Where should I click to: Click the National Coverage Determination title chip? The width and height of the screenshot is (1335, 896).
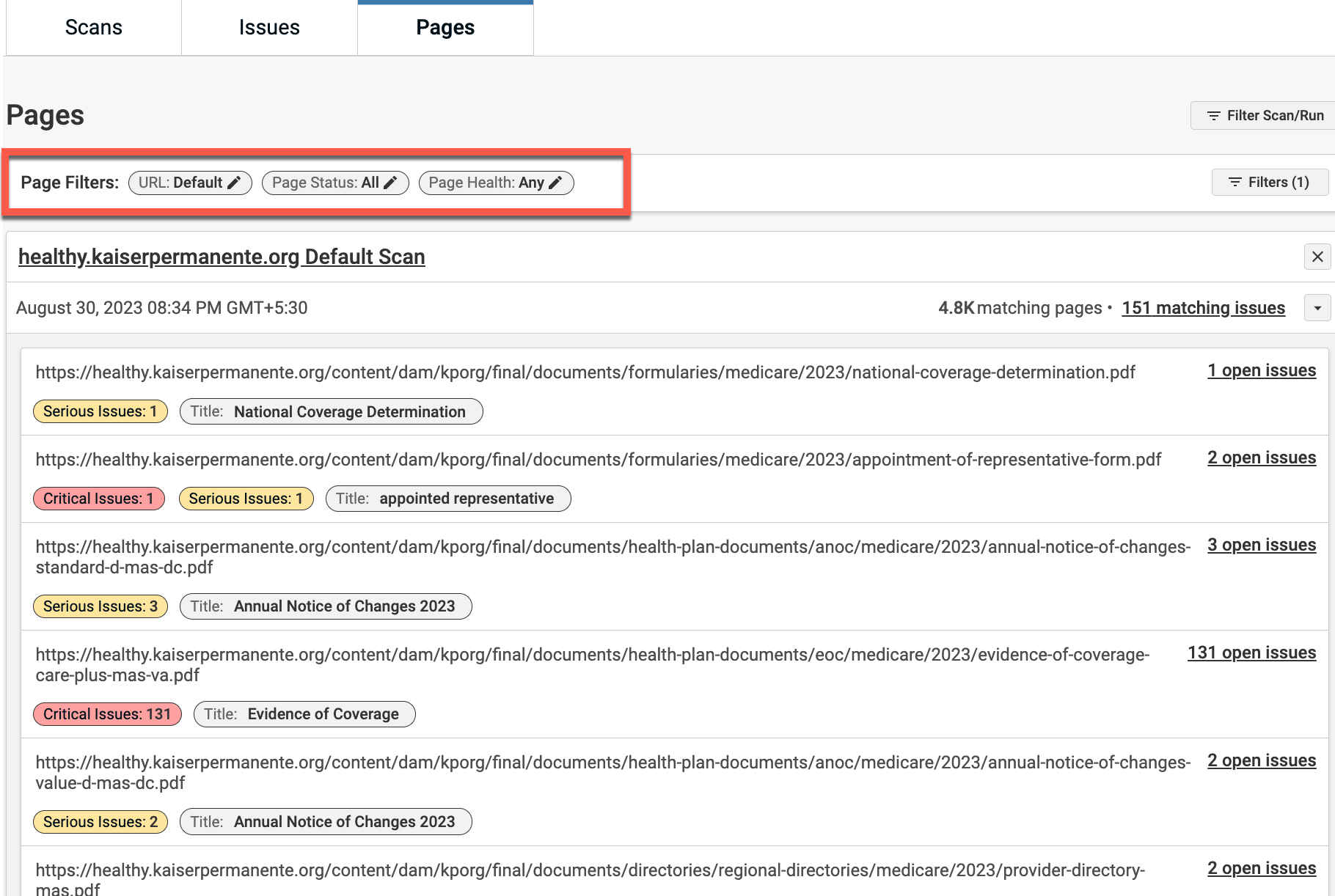331,411
